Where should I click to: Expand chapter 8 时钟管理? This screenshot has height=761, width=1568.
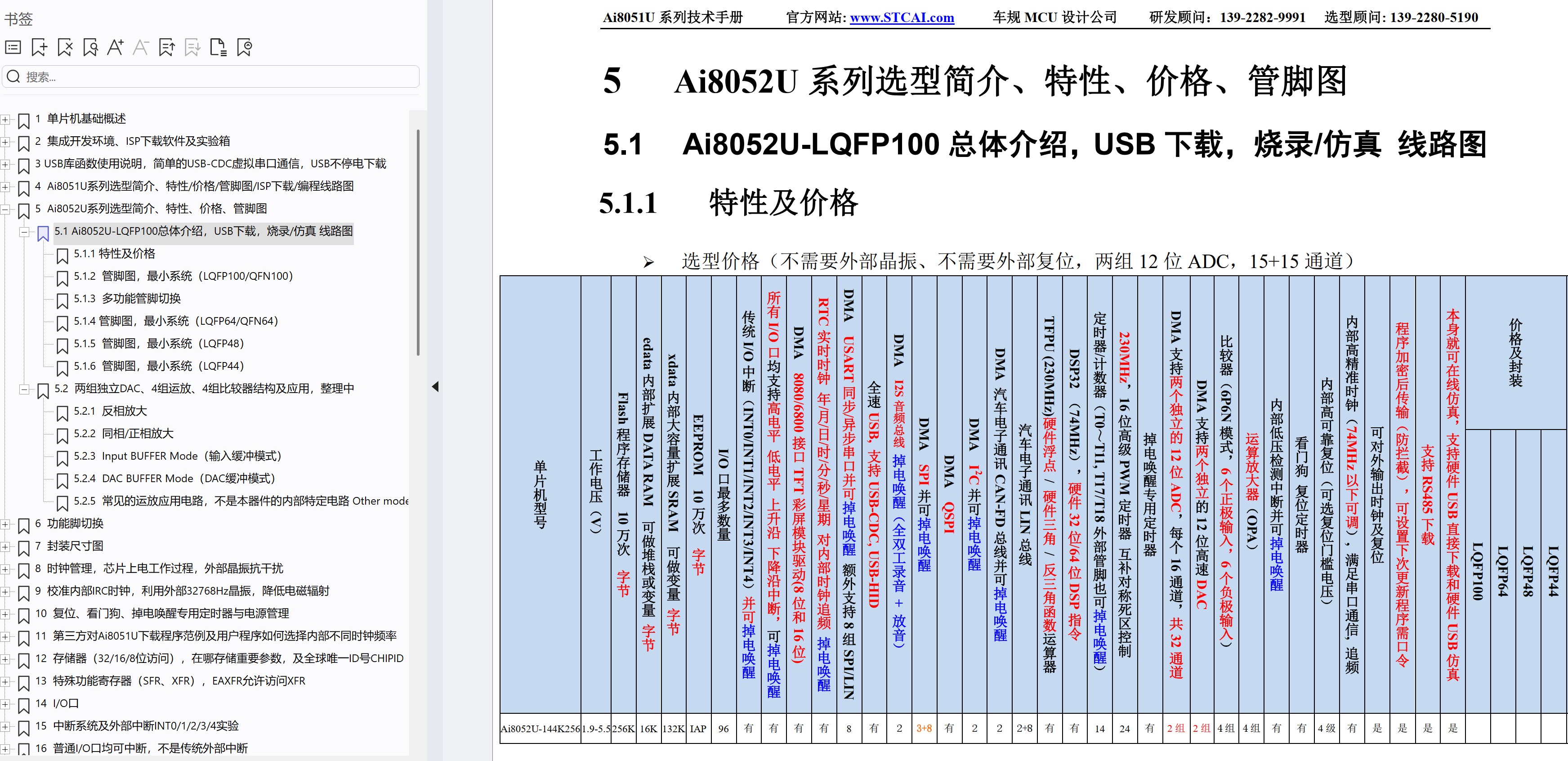(5, 569)
